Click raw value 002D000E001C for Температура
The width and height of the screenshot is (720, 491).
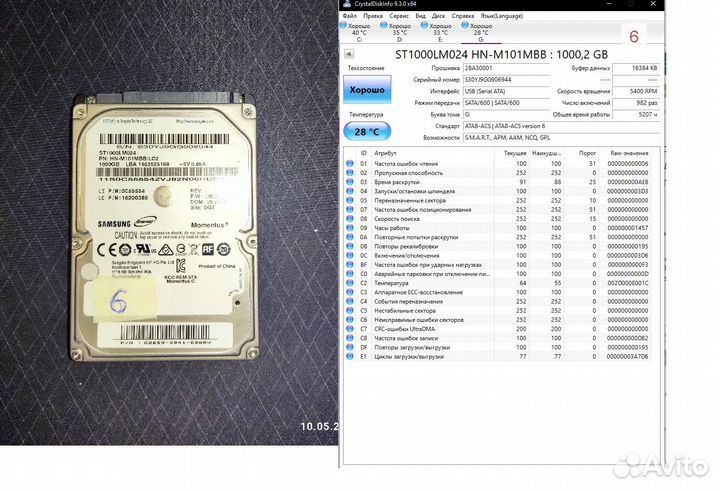[x=628, y=283]
